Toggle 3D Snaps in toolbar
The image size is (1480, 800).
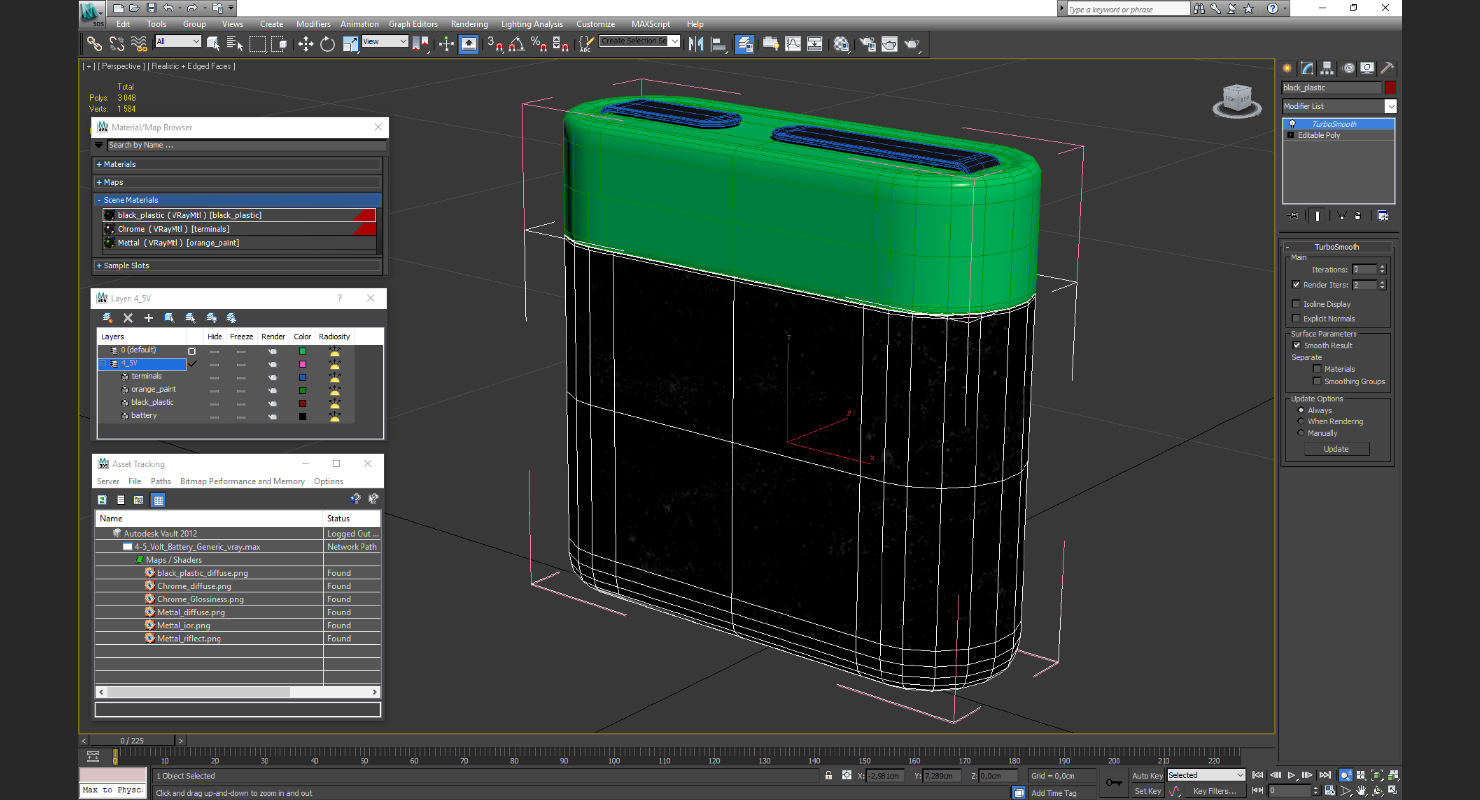click(x=495, y=43)
